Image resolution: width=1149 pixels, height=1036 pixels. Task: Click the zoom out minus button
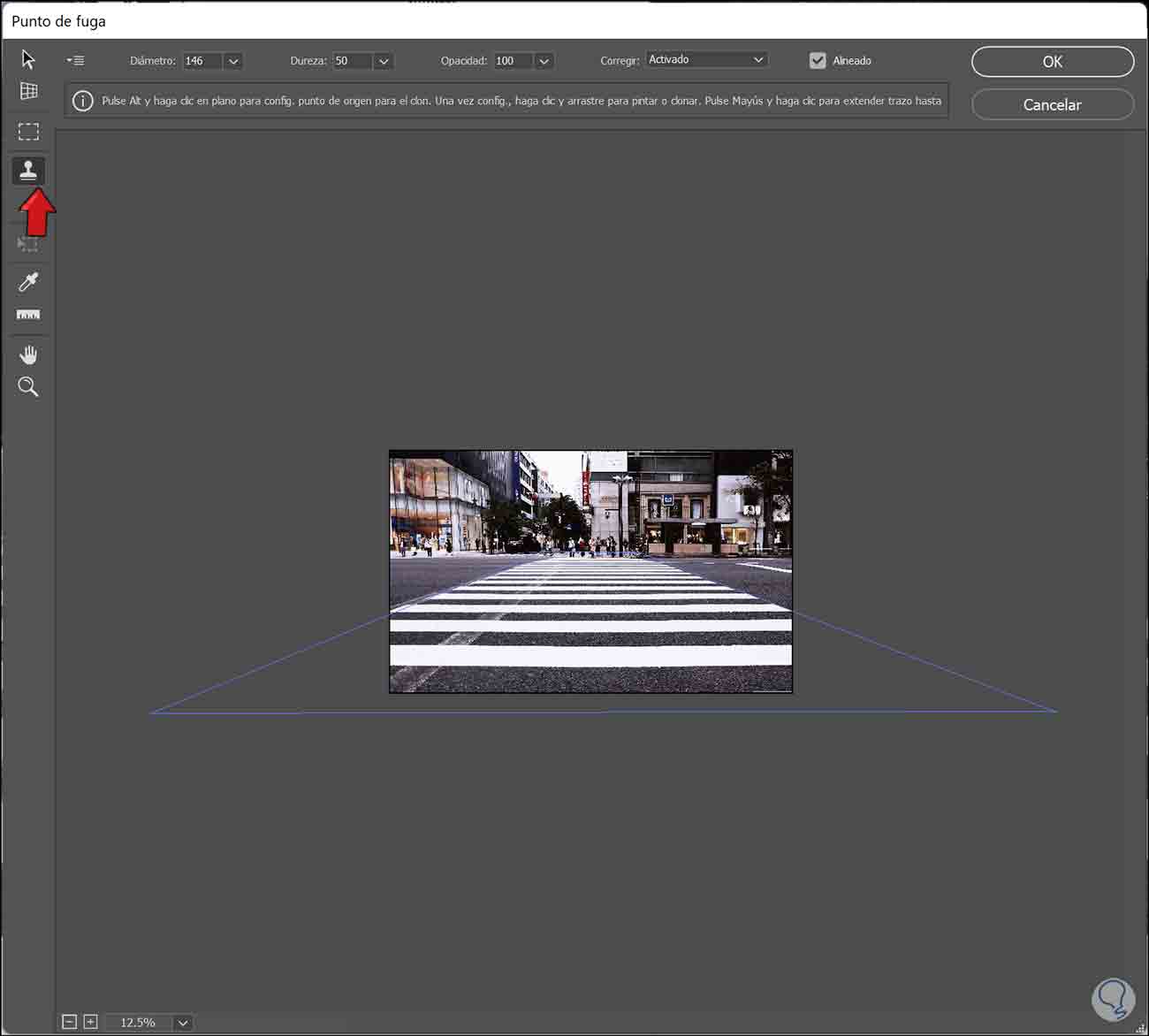coord(70,1022)
